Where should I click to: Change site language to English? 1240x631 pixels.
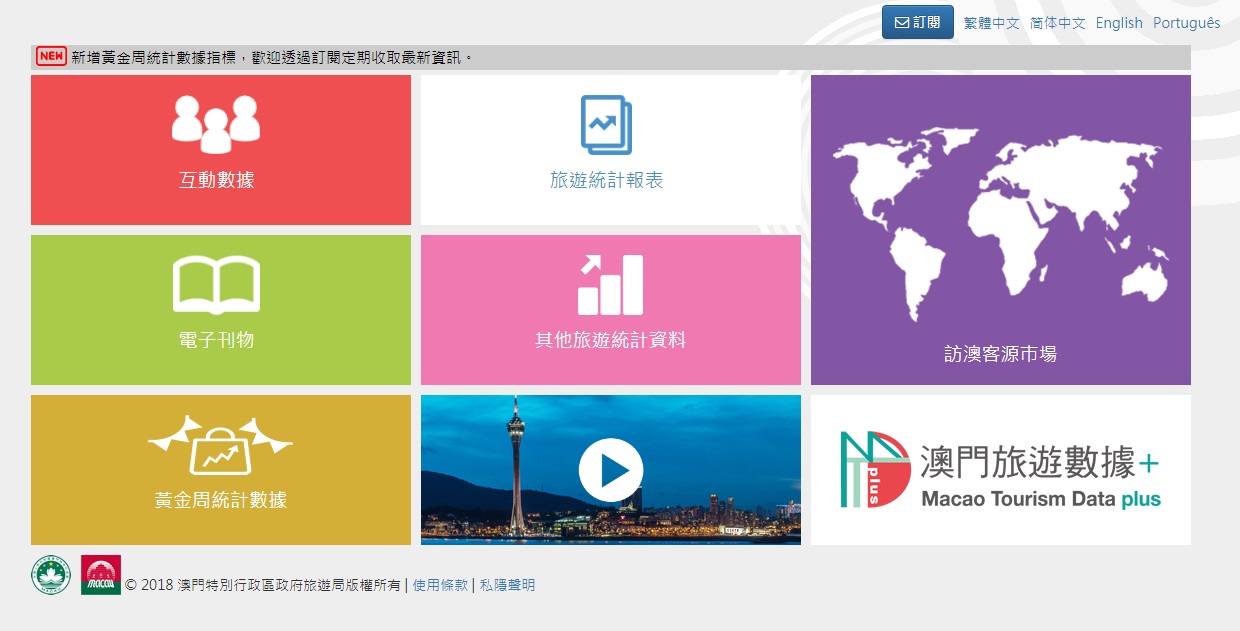click(x=1118, y=23)
